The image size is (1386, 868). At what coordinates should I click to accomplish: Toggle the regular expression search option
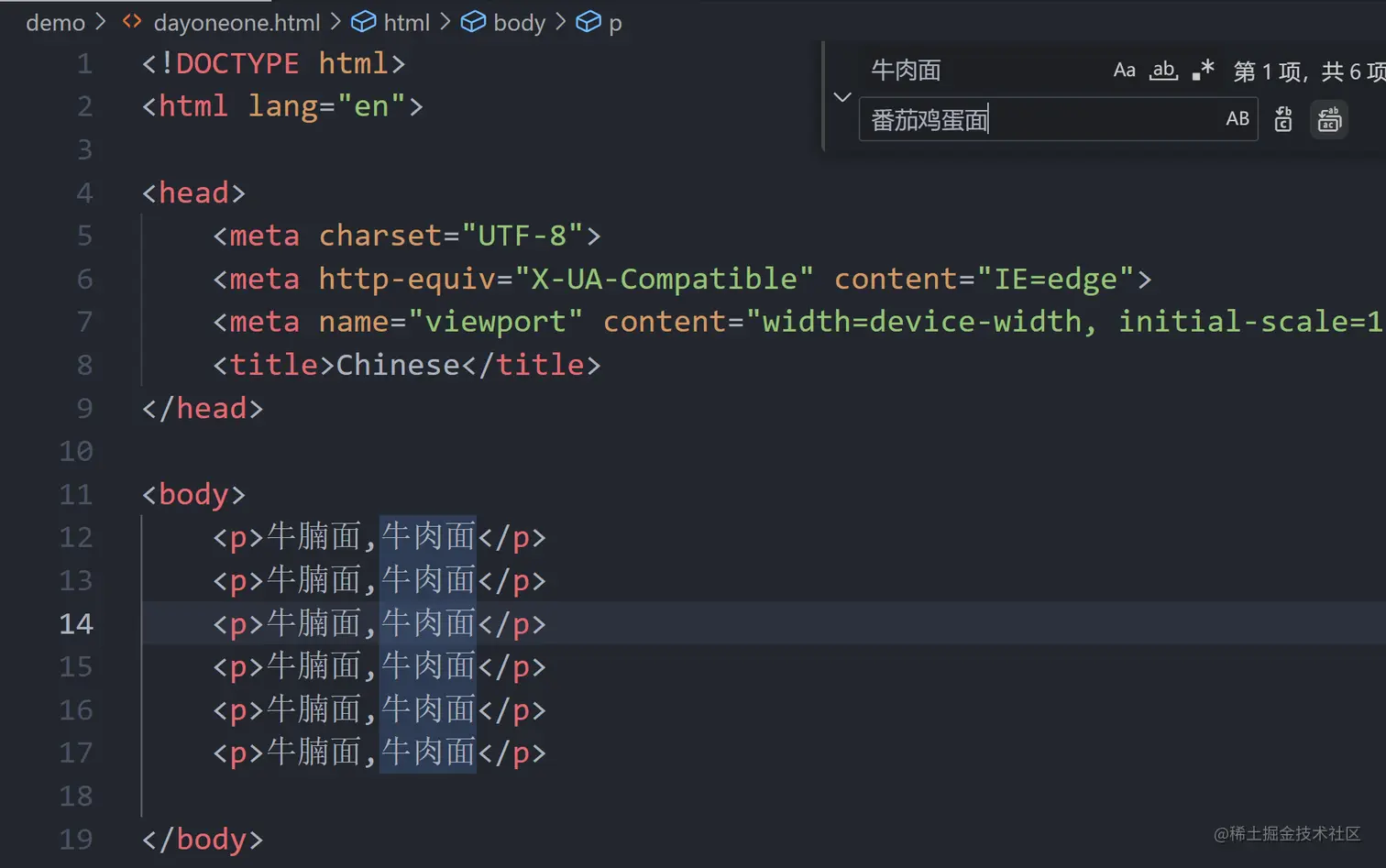coord(1203,71)
